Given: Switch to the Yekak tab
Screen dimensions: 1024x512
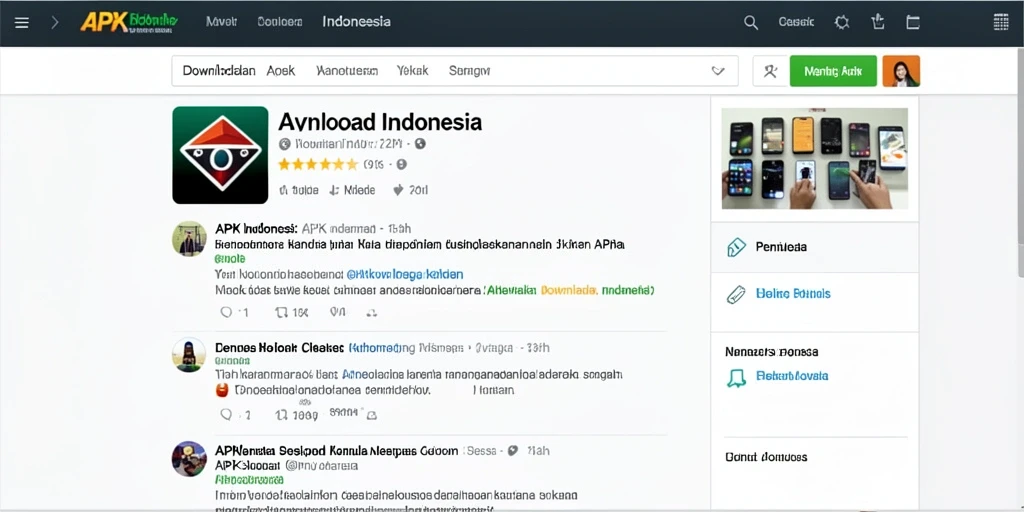Looking at the screenshot, I should 413,71.
